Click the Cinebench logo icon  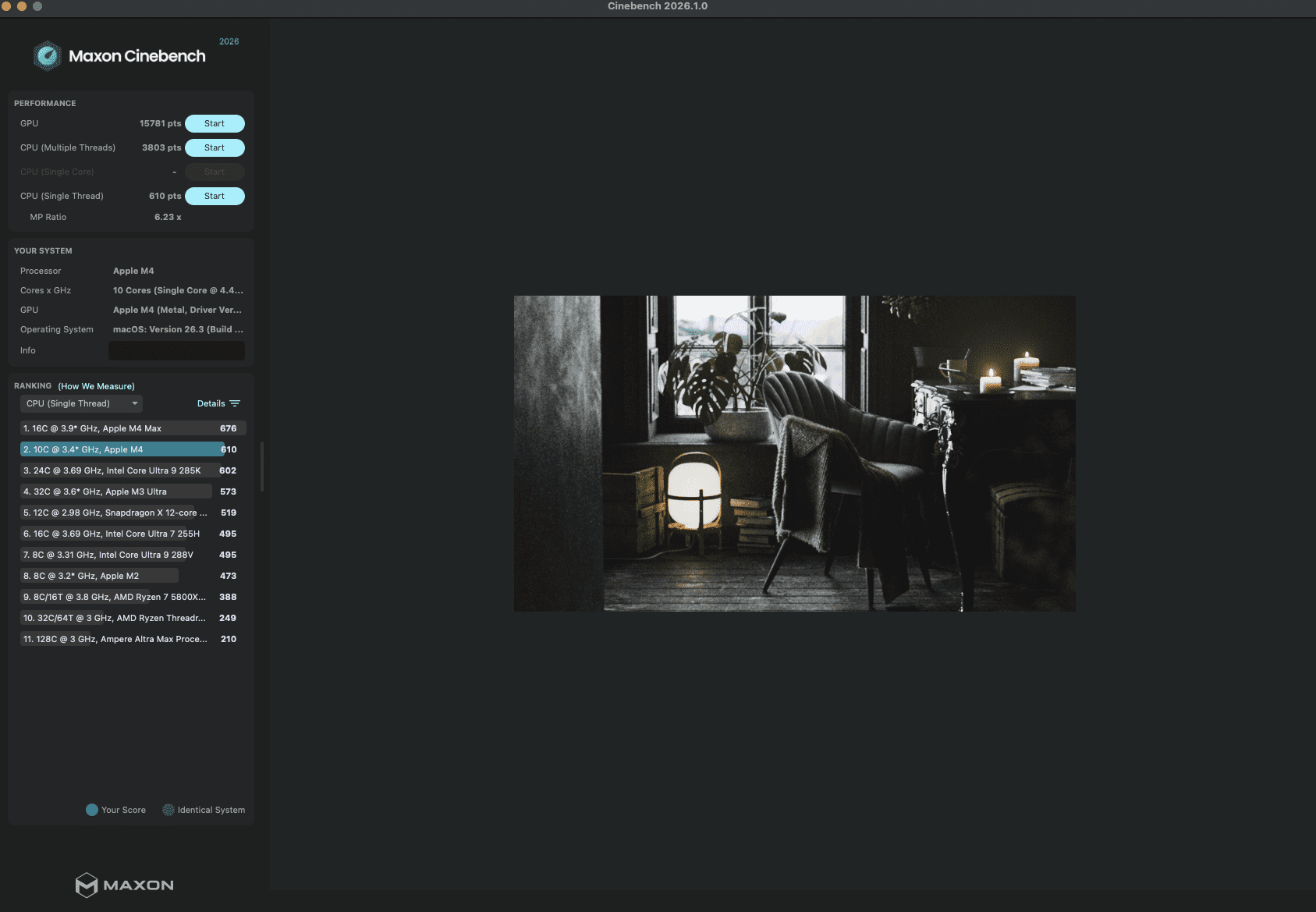point(48,56)
